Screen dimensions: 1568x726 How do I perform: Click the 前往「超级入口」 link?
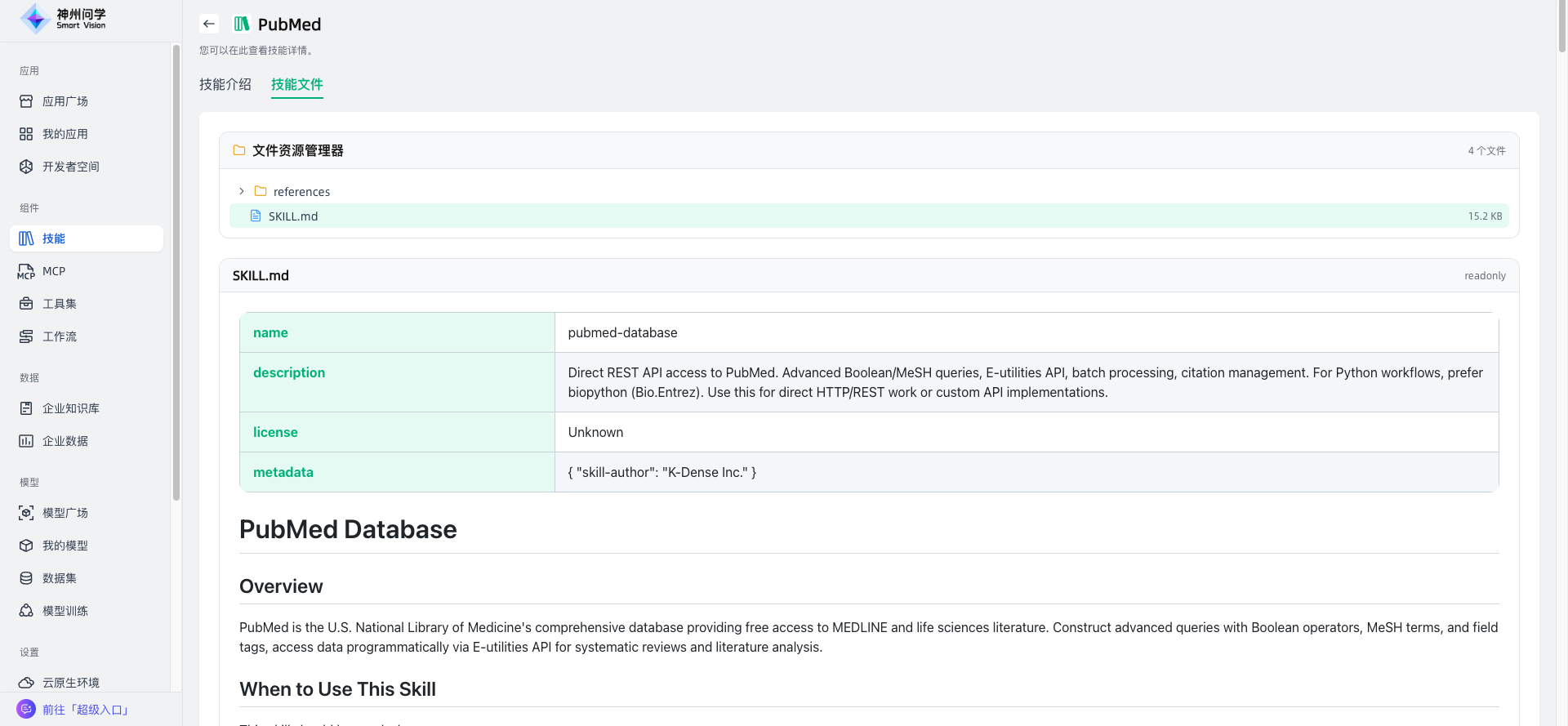(x=86, y=710)
